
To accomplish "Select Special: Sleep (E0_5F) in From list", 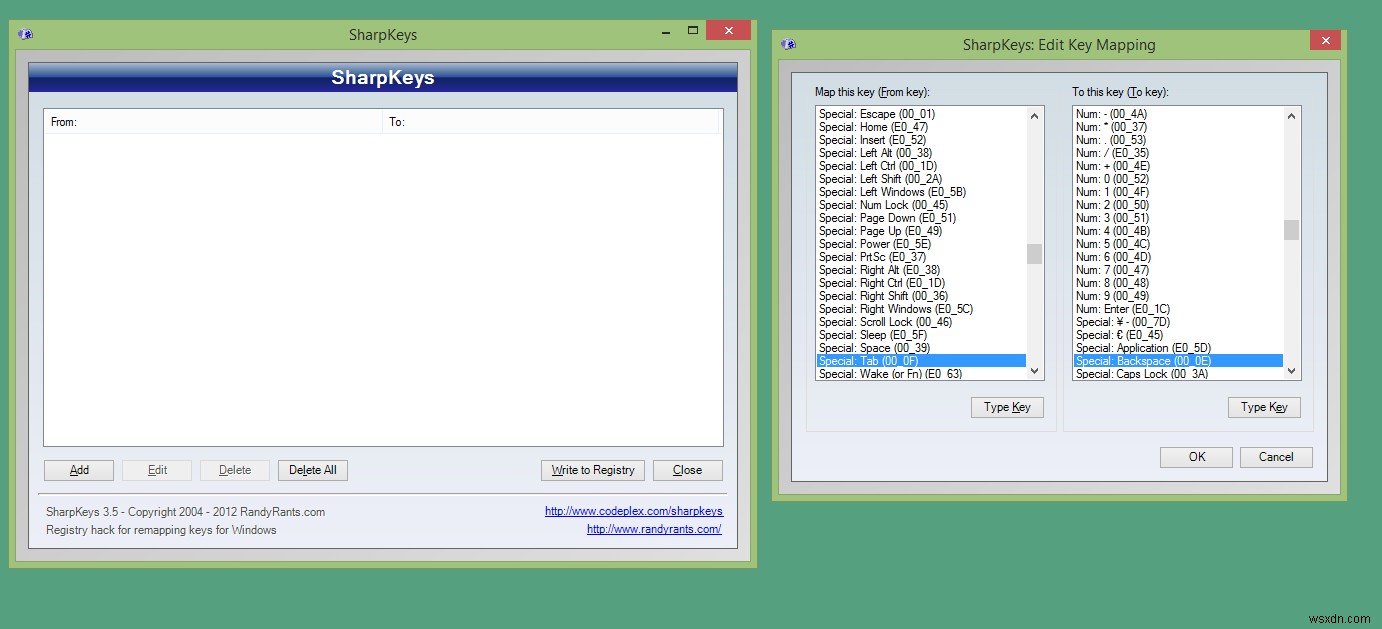I will click(x=921, y=335).
